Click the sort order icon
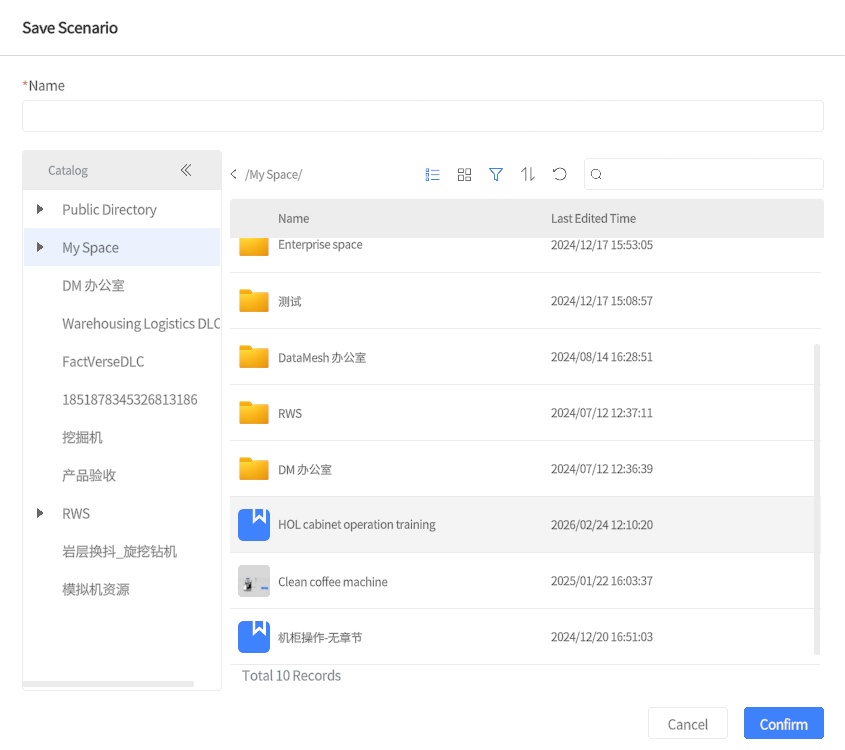The height and width of the screenshot is (750, 845). pos(528,174)
